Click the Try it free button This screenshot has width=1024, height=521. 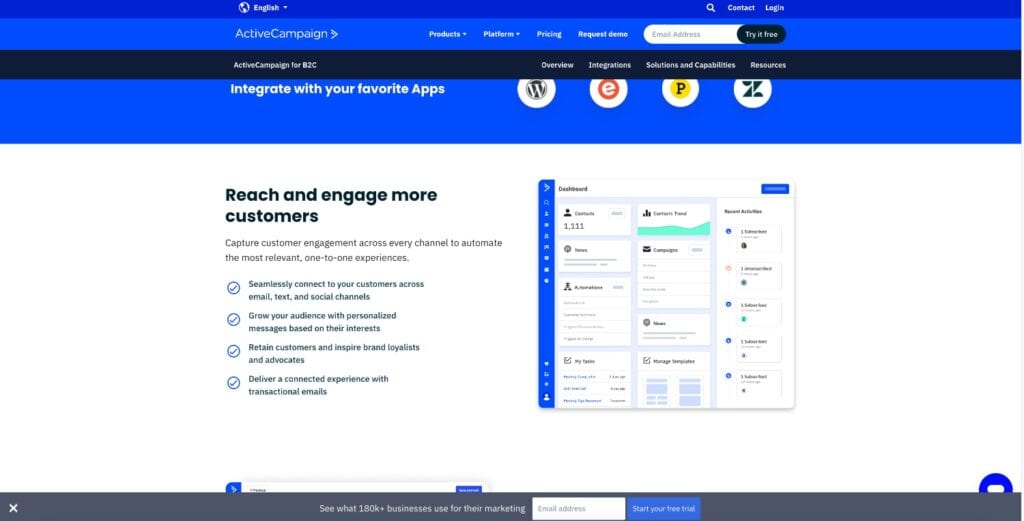click(761, 34)
